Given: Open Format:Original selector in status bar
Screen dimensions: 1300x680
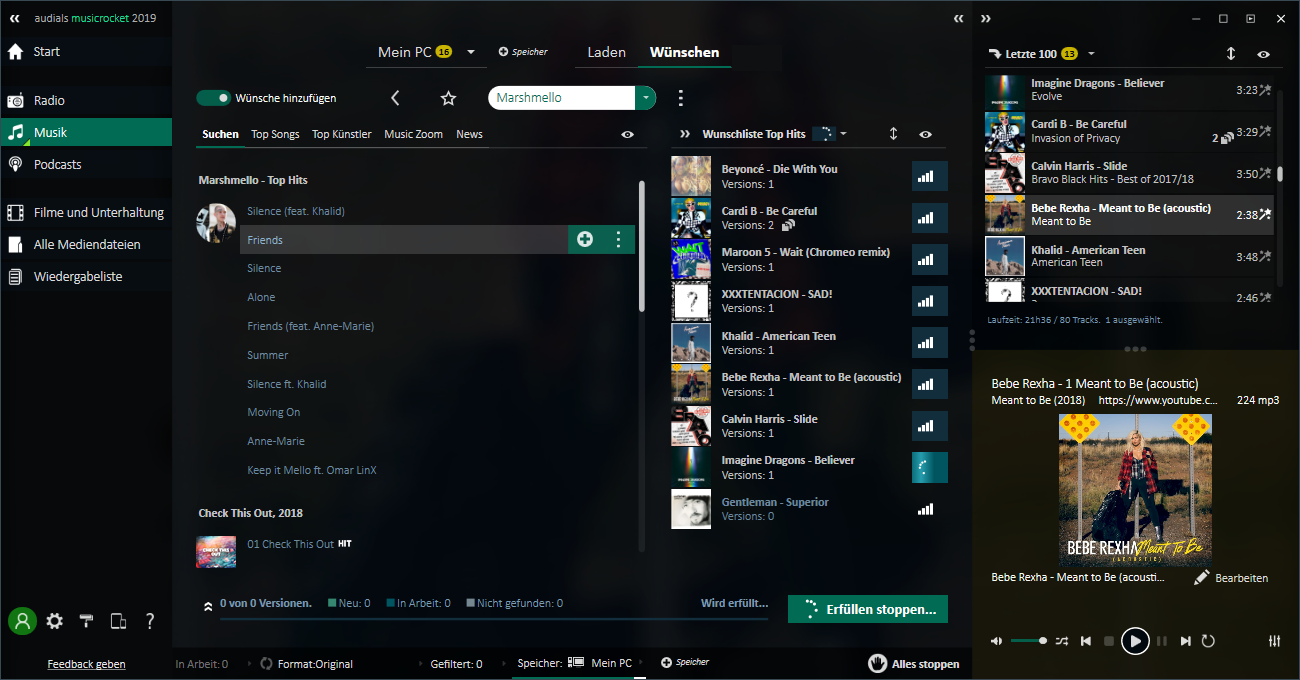Looking at the screenshot, I should pos(306,663).
